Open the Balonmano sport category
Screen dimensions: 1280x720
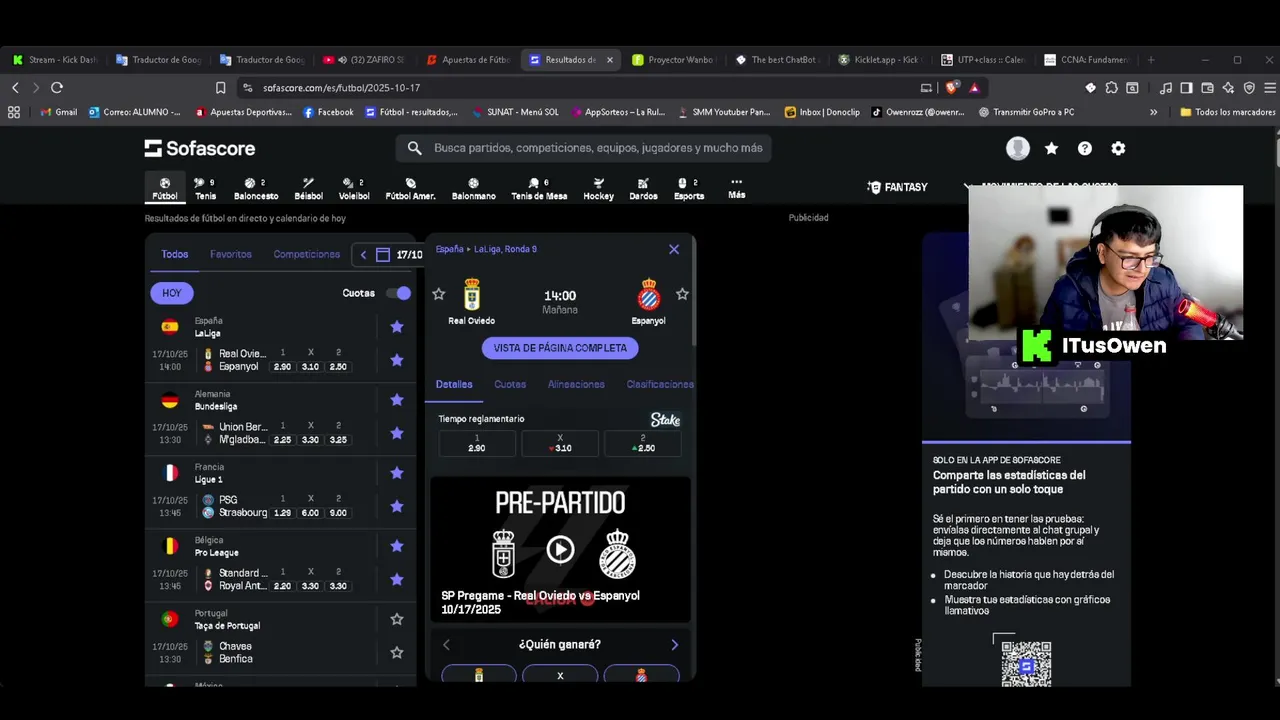point(473,188)
